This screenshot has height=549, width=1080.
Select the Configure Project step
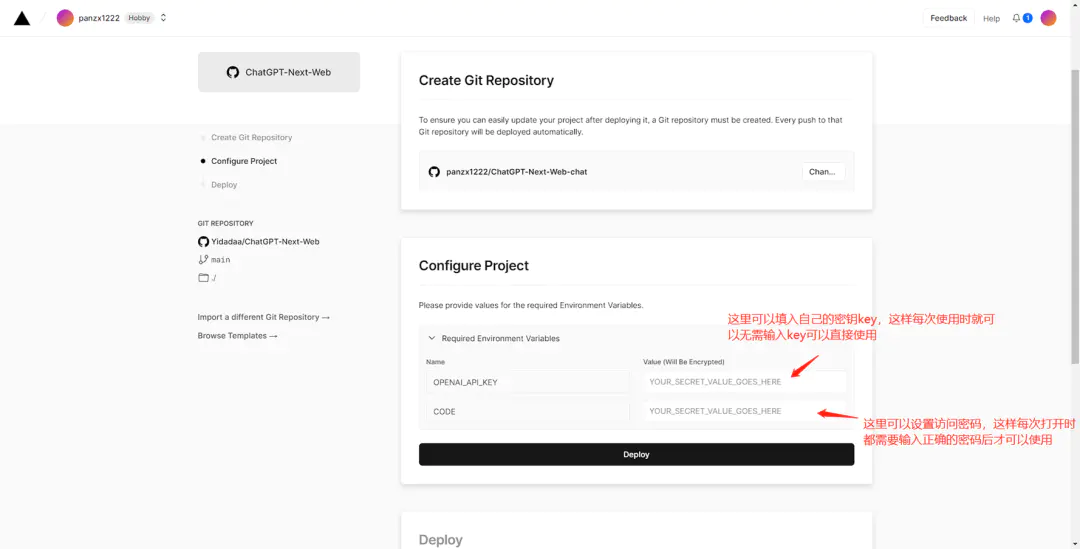point(243,161)
